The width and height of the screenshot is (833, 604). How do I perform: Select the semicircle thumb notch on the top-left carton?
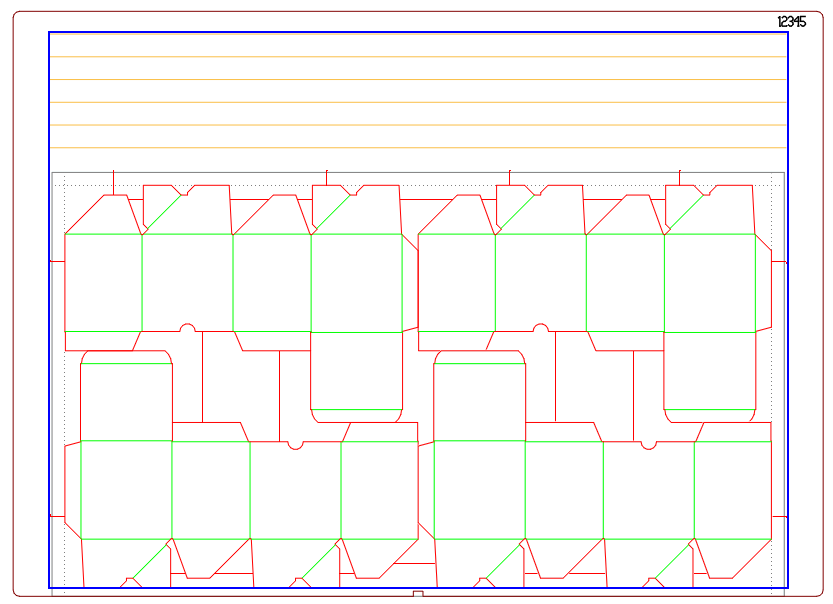[x=187, y=328]
